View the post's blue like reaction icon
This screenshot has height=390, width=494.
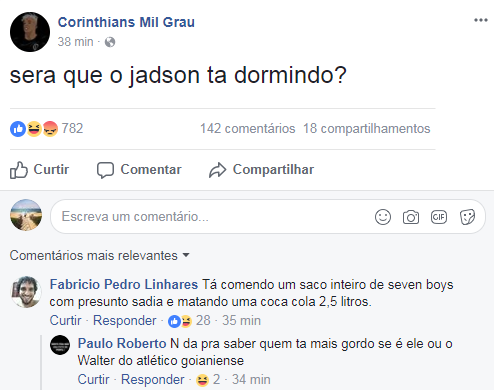(18, 129)
